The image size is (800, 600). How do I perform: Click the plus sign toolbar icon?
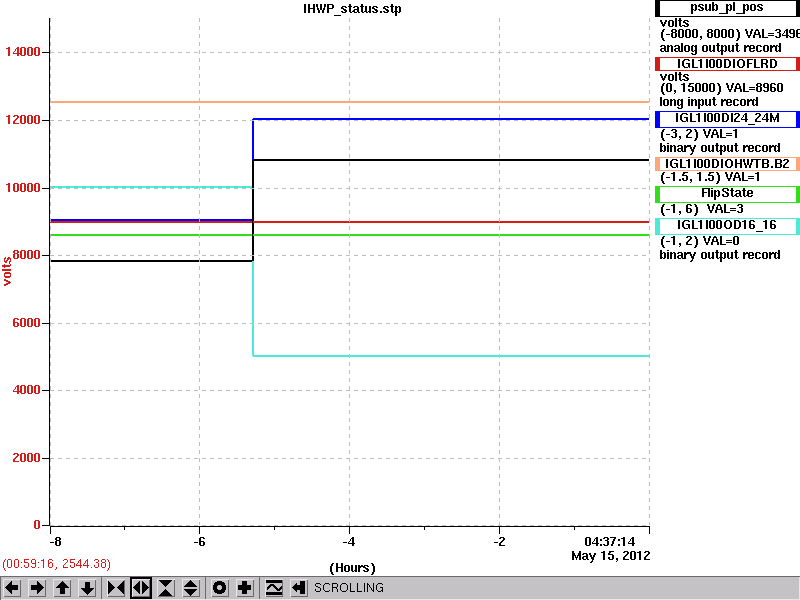click(244, 588)
